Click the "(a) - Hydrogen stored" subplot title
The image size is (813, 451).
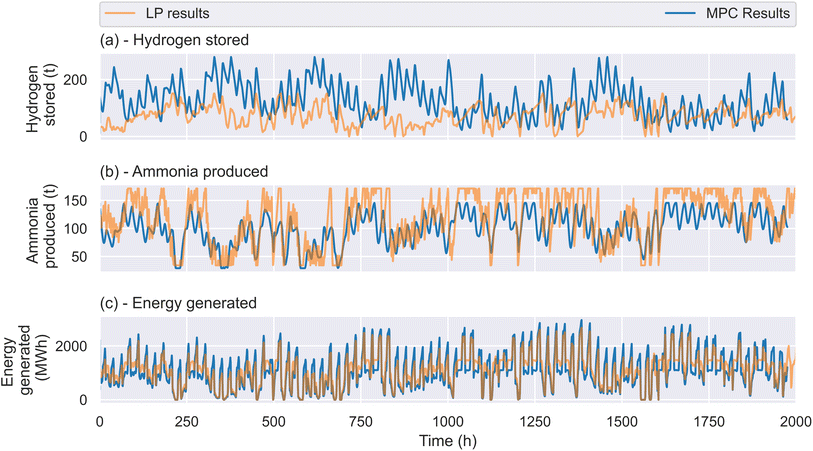tap(174, 40)
